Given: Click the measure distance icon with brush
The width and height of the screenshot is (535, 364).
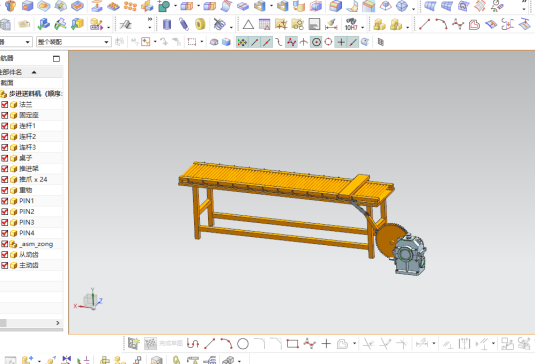Looking at the screenshot, I should click(331, 25).
